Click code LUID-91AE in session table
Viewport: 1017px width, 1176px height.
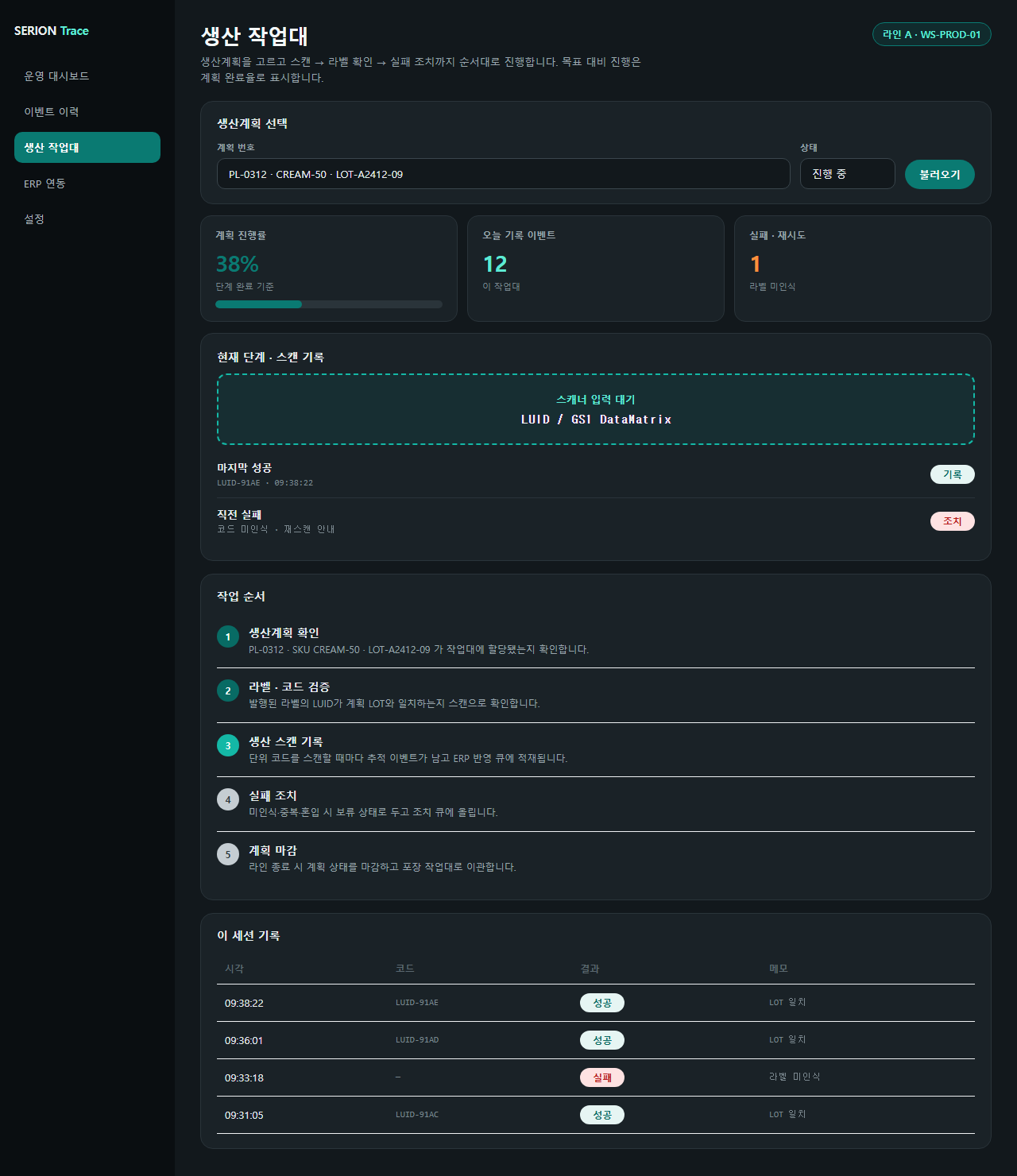click(x=417, y=1003)
